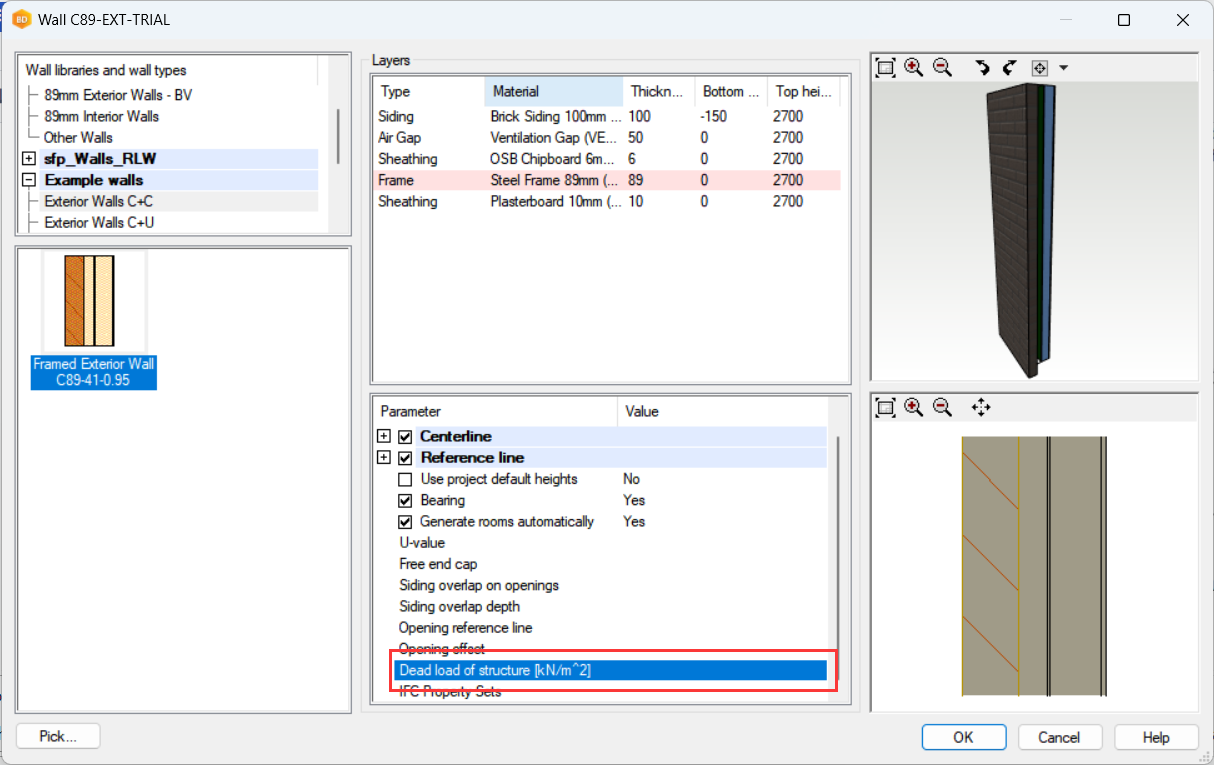Click the Material column header

pyautogui.click(x=553, y=91)
